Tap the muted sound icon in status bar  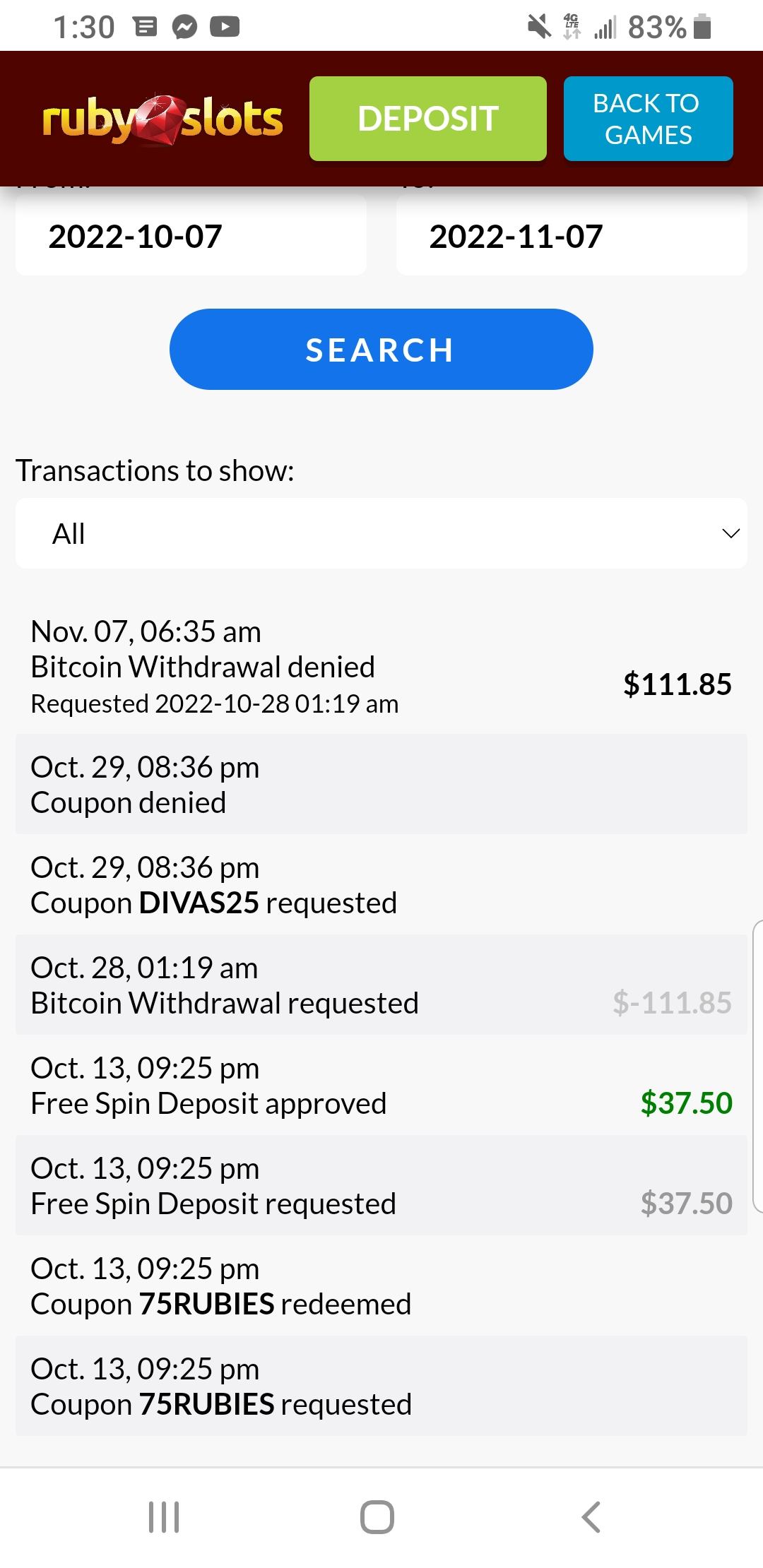[539, 28]
